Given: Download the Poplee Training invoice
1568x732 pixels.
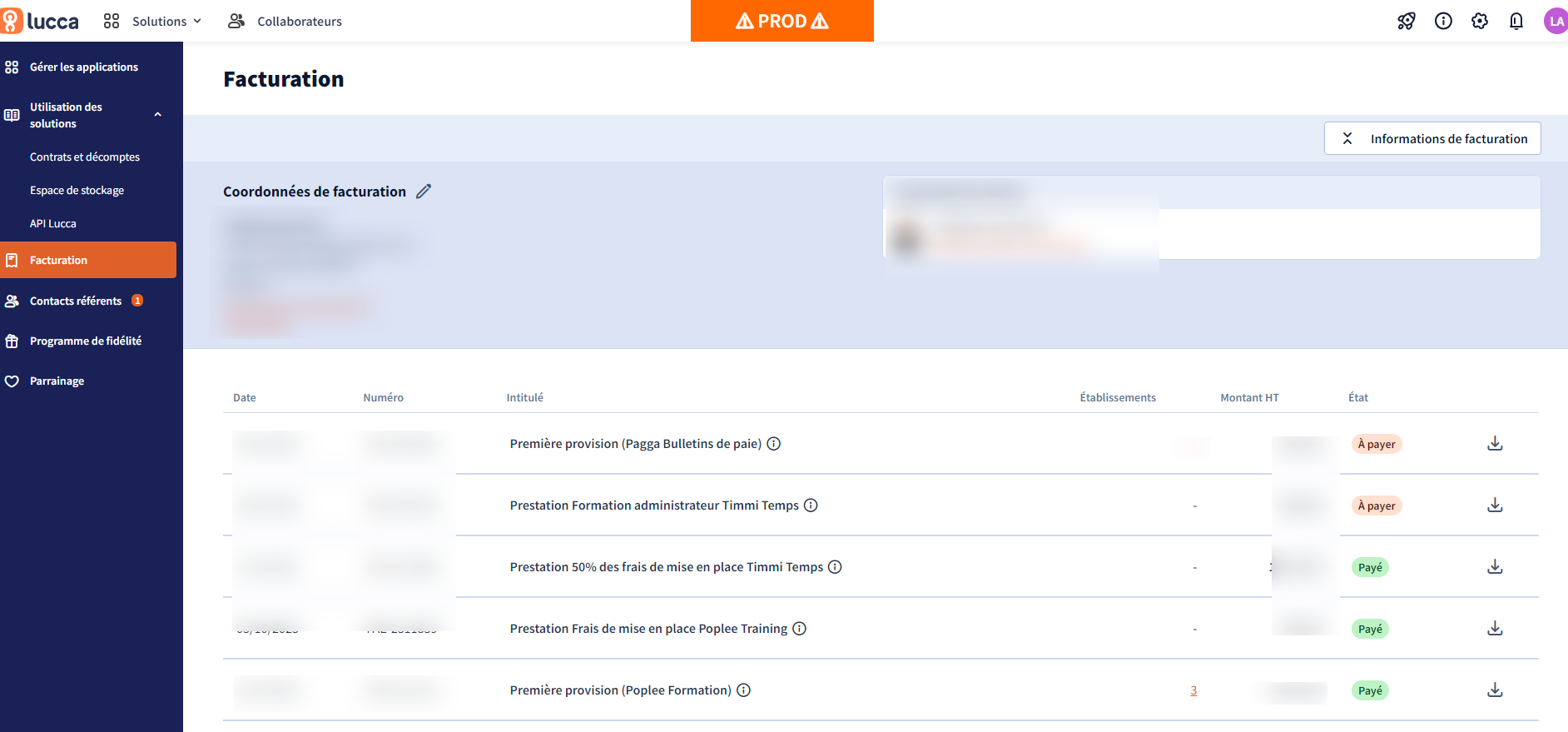Looking at the screenshot, I should 1495,629.
